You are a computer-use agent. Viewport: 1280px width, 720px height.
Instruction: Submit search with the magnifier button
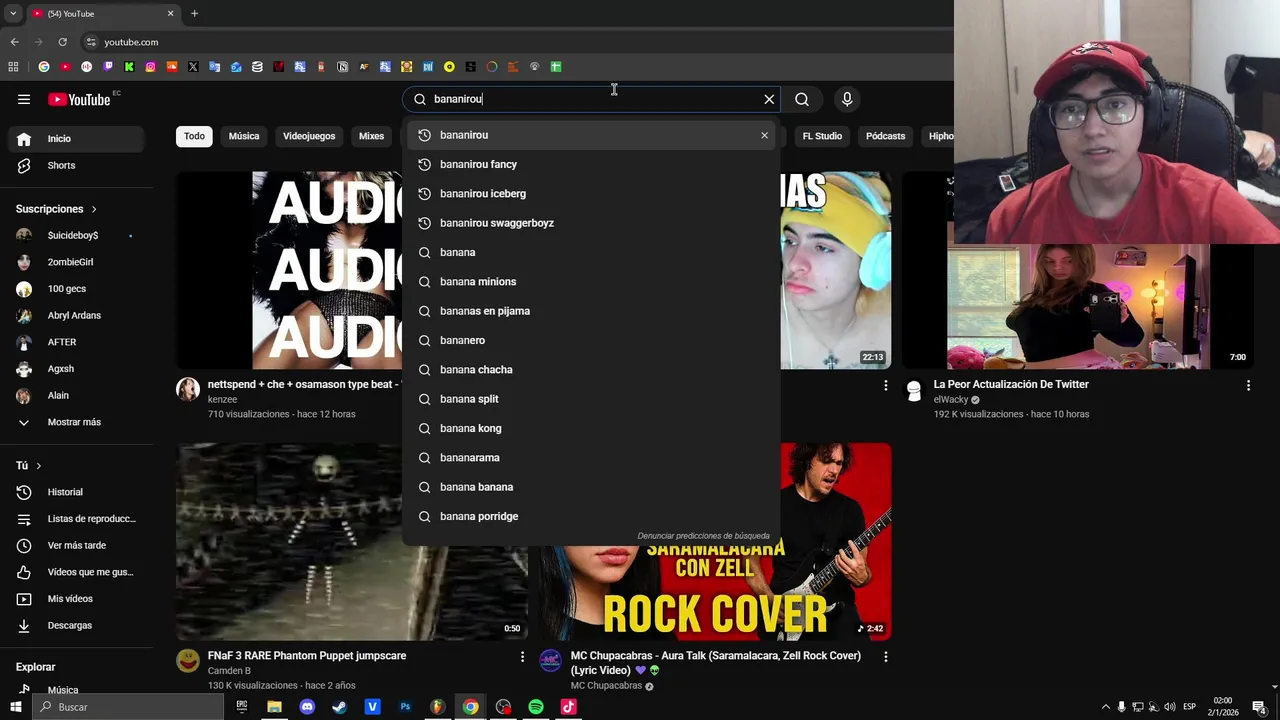click(802, 99)
